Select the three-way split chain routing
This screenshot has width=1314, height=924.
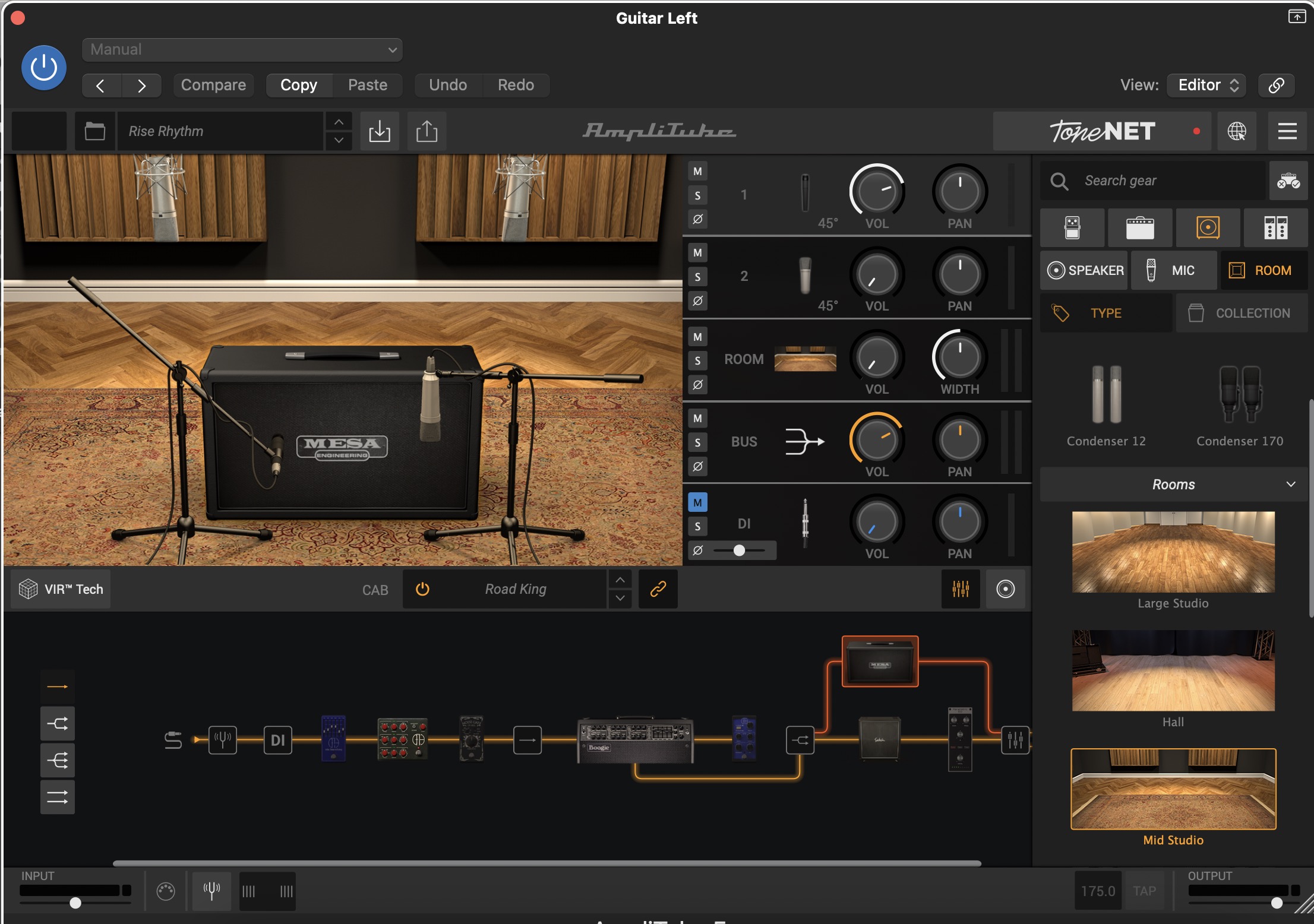(x=58, y=760)
